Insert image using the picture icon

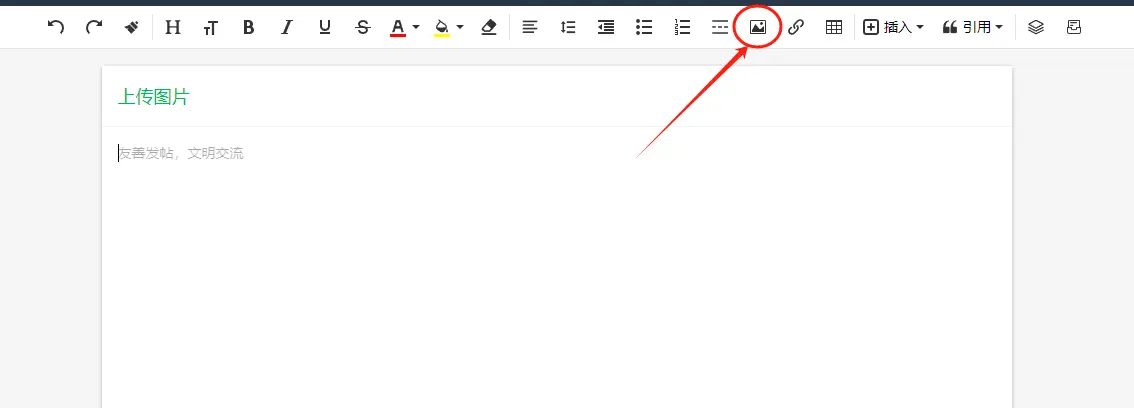(758, 27)
